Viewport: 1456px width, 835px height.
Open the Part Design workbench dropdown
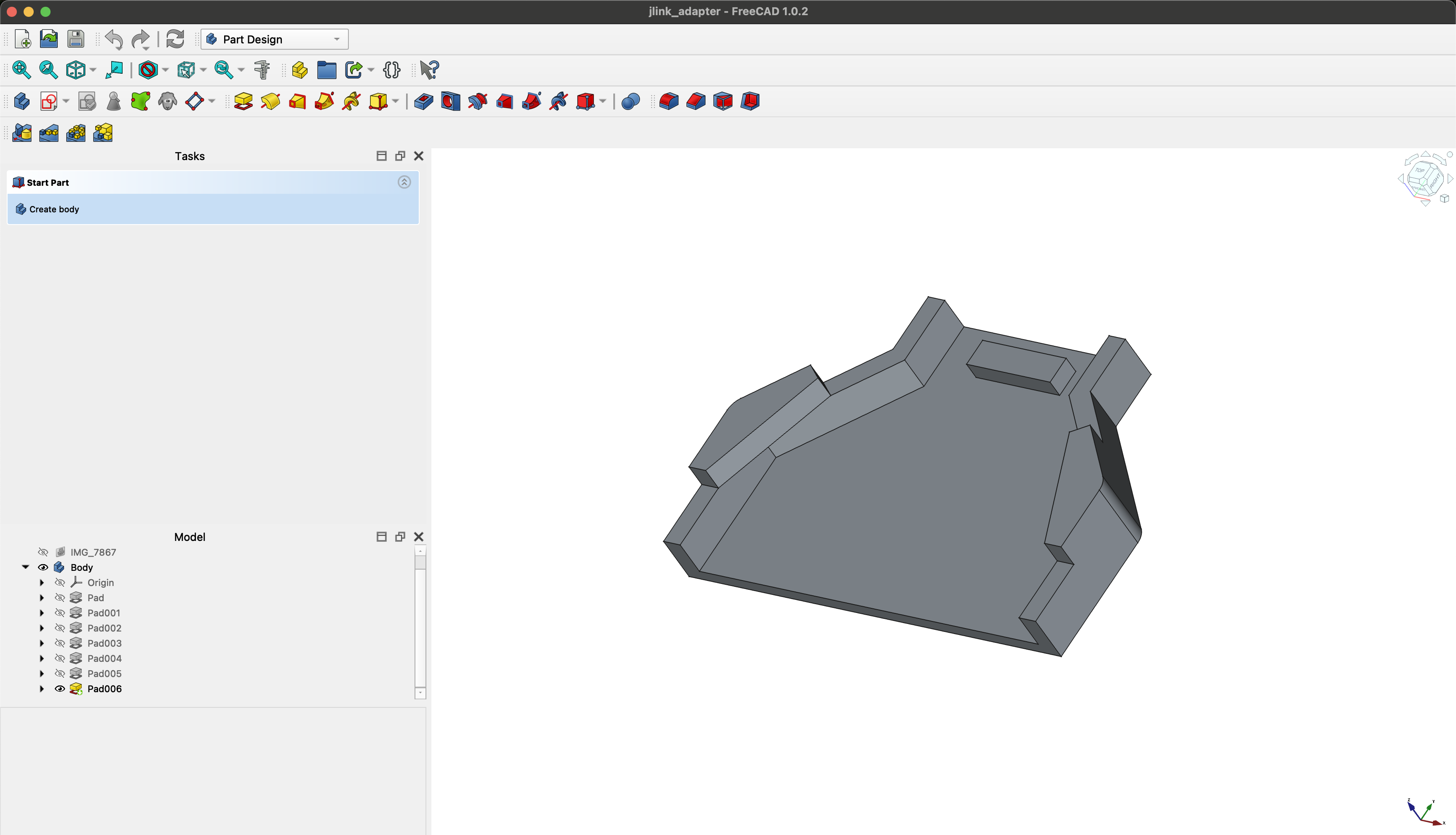pos(275,39)
